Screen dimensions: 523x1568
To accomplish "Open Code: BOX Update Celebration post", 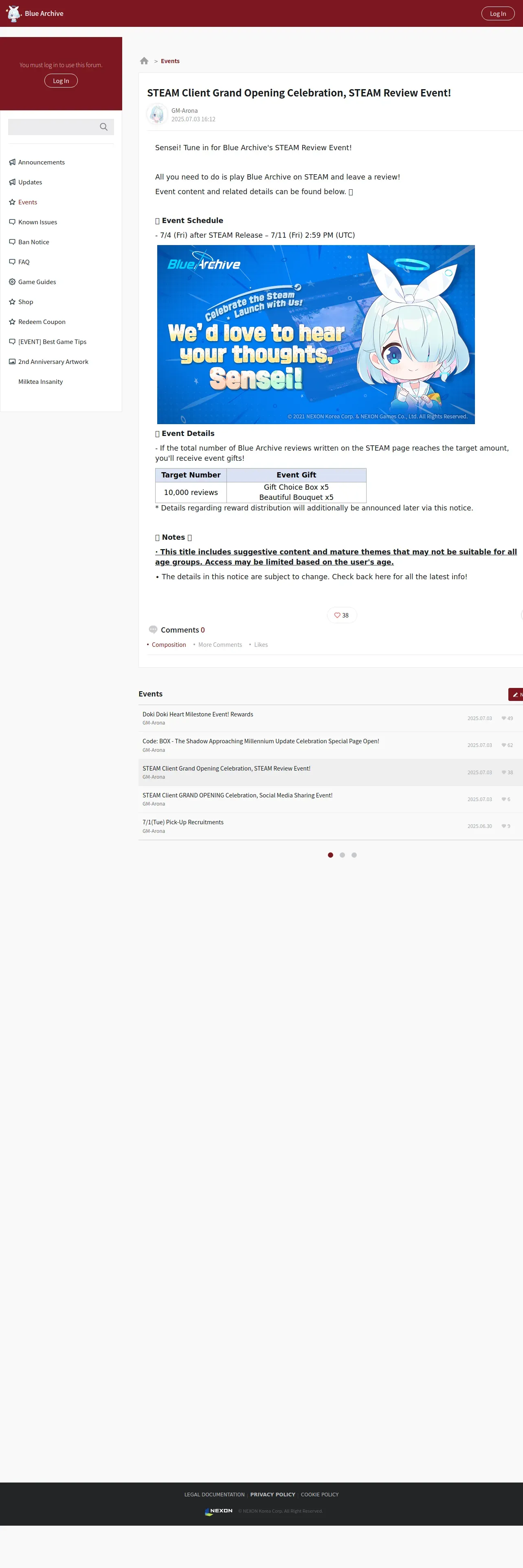I will click(x=261, y=741).
